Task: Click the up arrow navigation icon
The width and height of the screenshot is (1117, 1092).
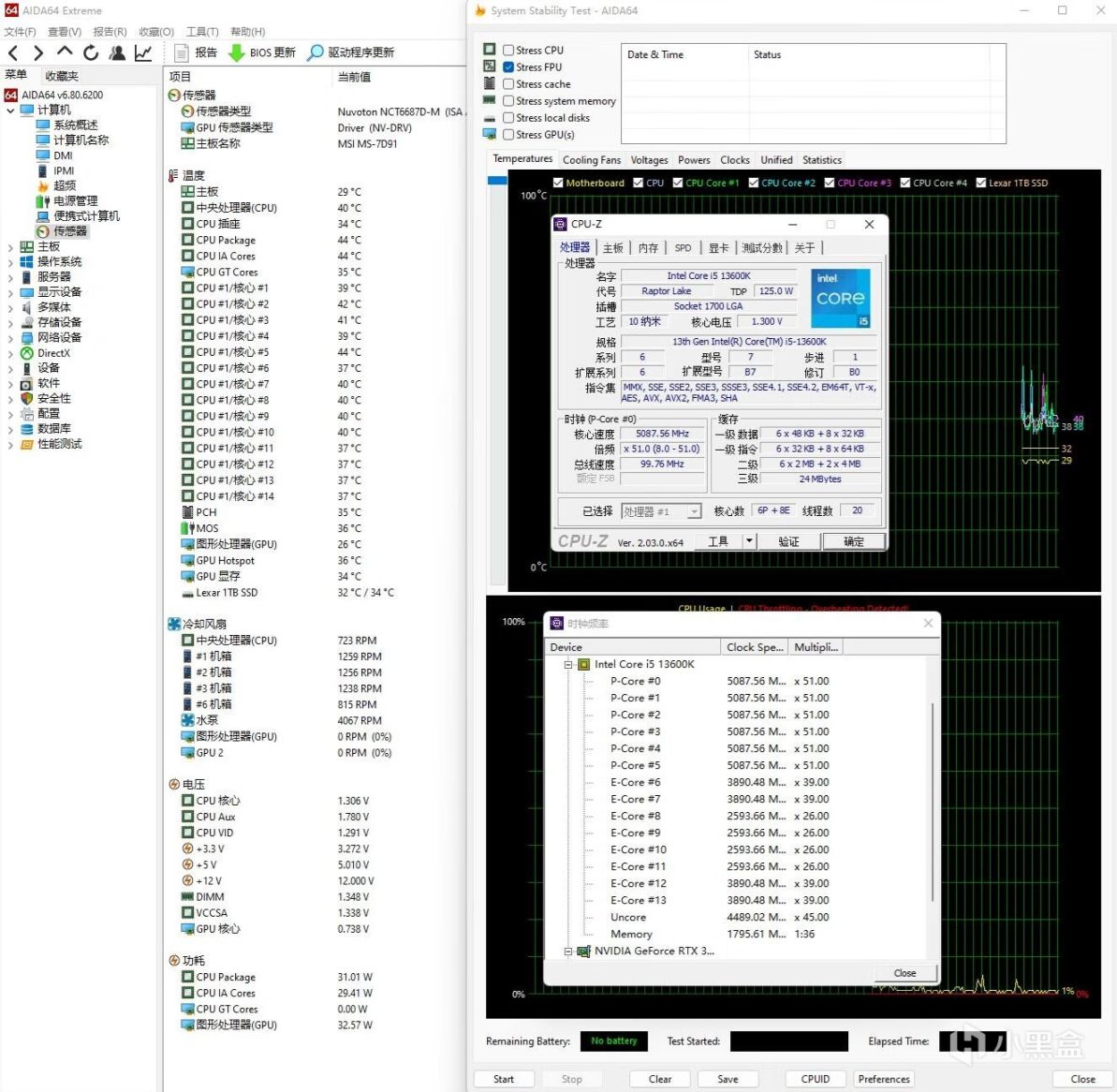Action: [x=65, y=52]
